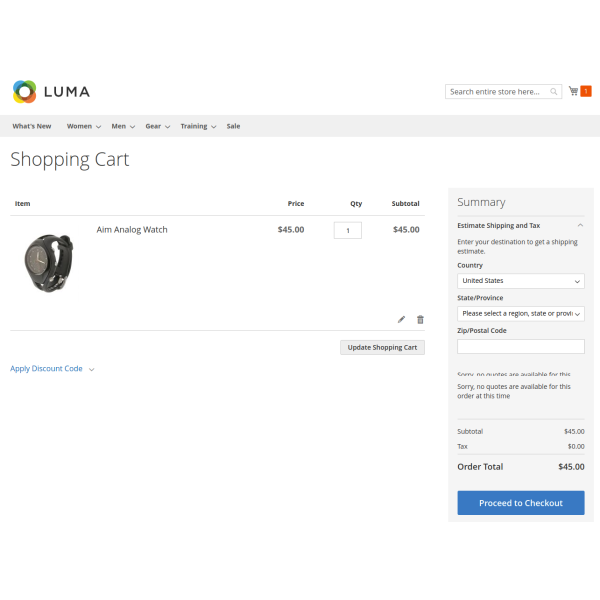Open the Men menu
This screenshot has width=600, height=600.
119,126
